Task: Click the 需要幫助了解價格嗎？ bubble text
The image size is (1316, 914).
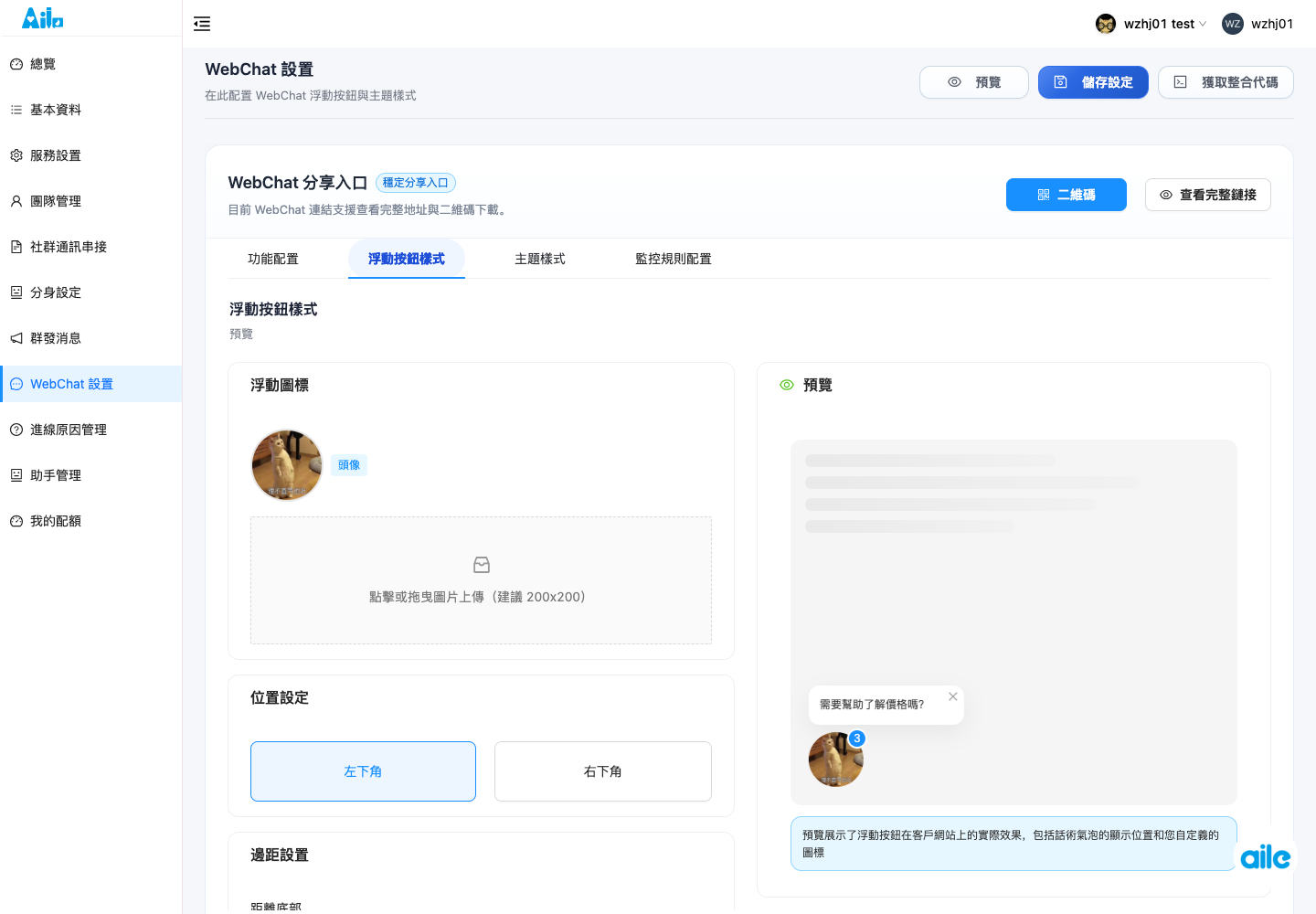Action: [872, 705]
